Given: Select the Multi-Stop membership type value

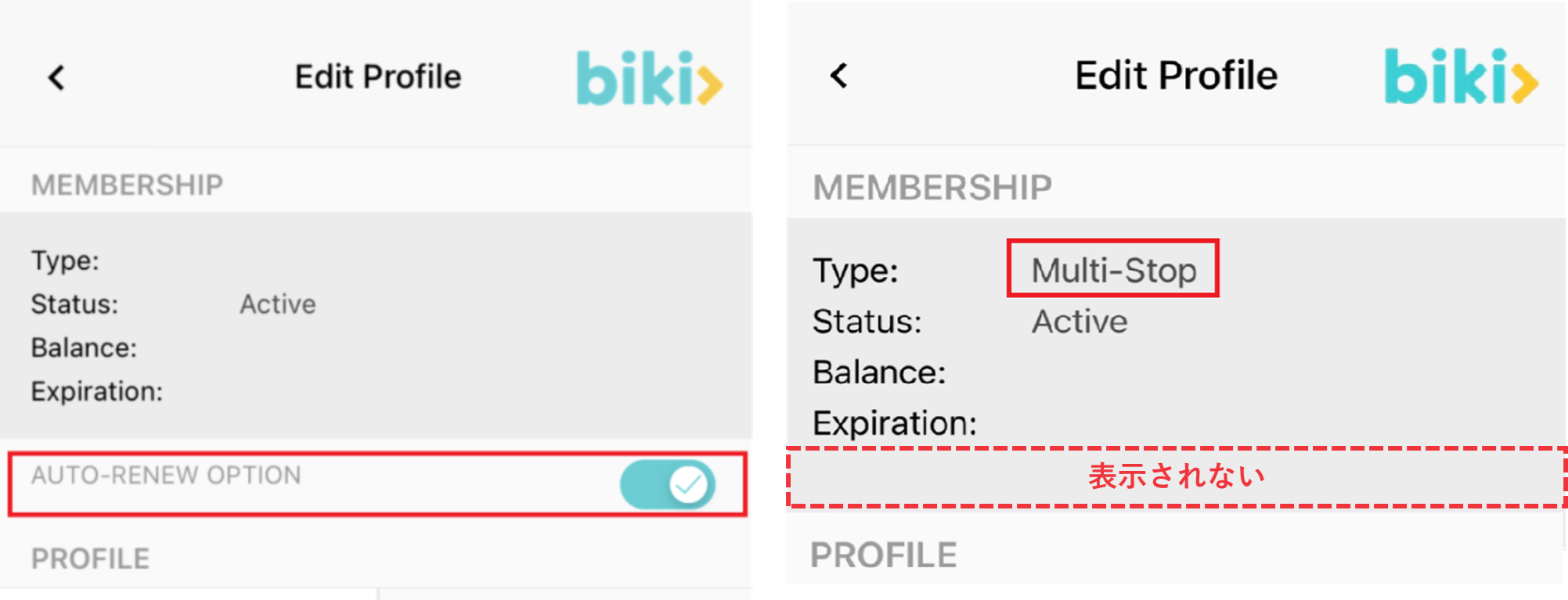Looking at the screenshot, I should (1112, 270).
